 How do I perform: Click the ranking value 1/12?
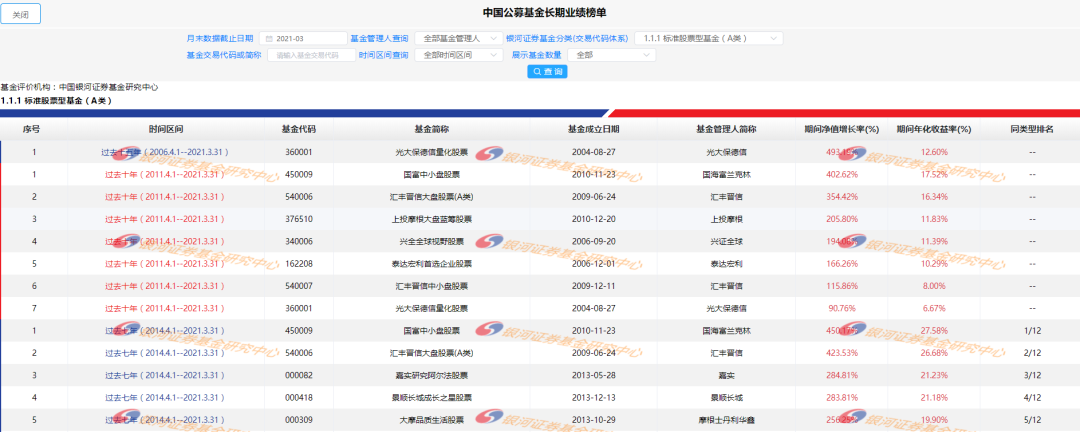1032,331
